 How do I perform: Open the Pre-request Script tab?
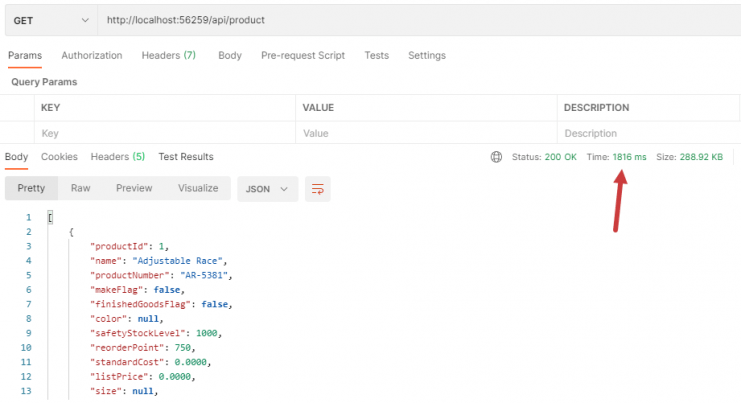pyautogui.click(x=303, y=55)
